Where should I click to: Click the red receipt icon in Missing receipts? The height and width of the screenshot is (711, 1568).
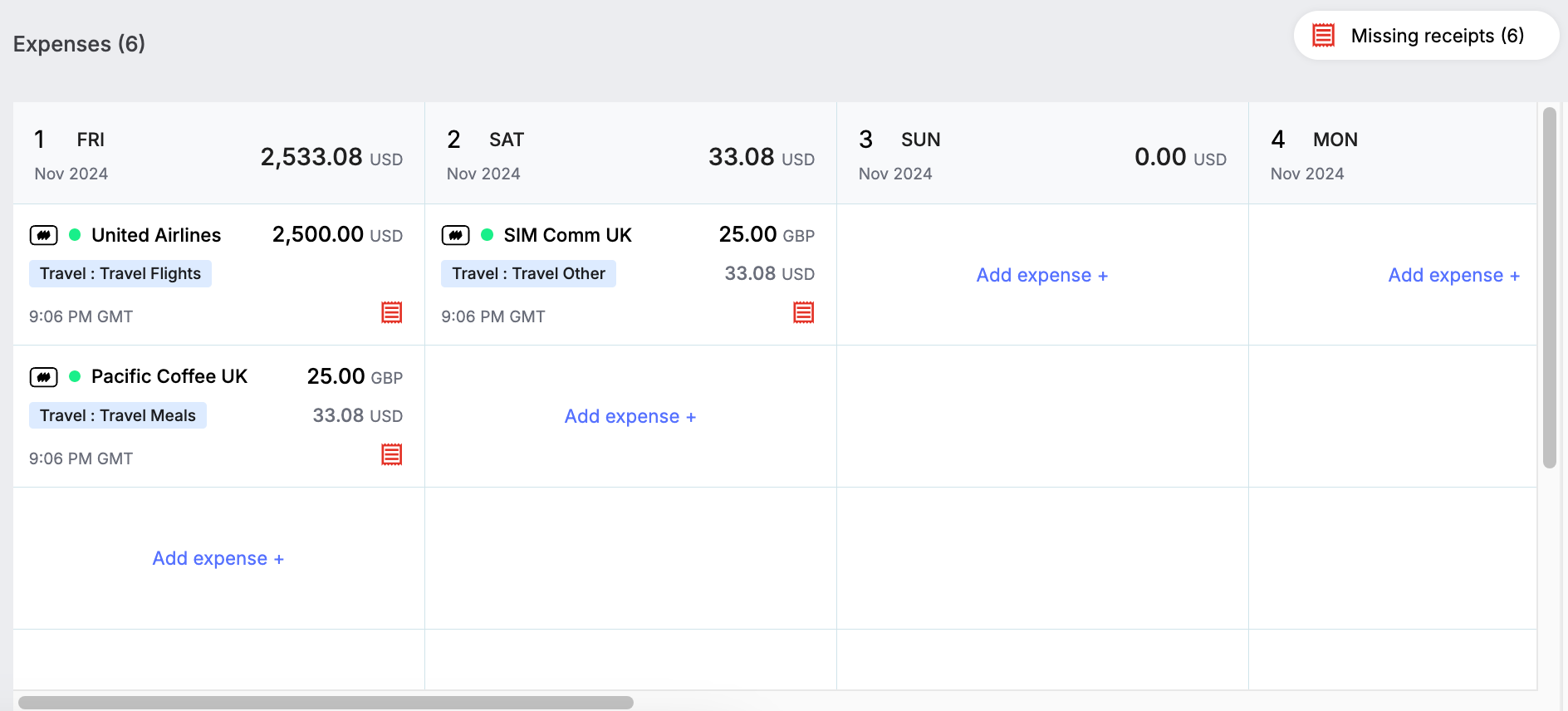(x=1323, y=36)
